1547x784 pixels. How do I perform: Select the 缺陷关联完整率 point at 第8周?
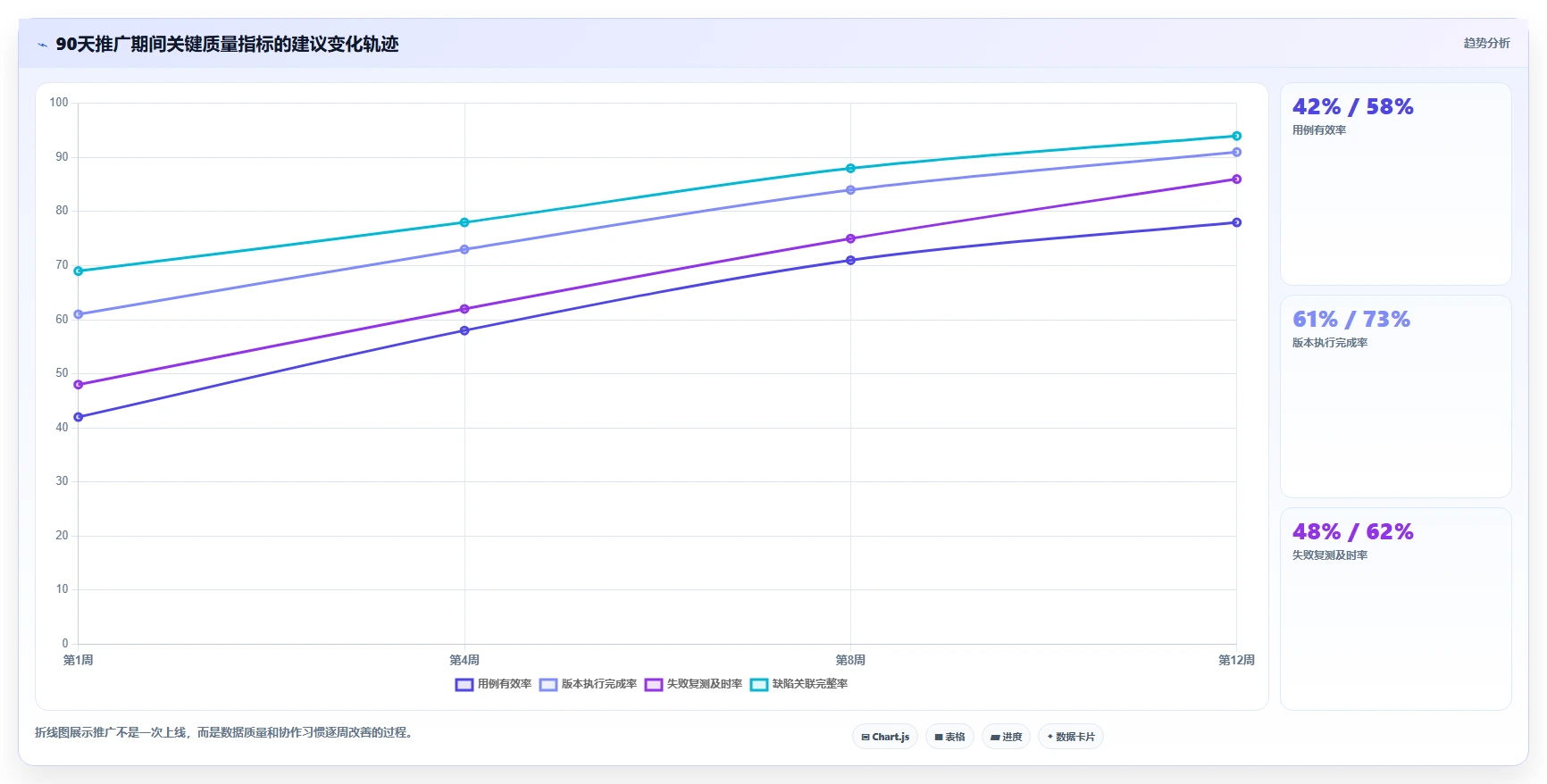(x=850, y=168)
